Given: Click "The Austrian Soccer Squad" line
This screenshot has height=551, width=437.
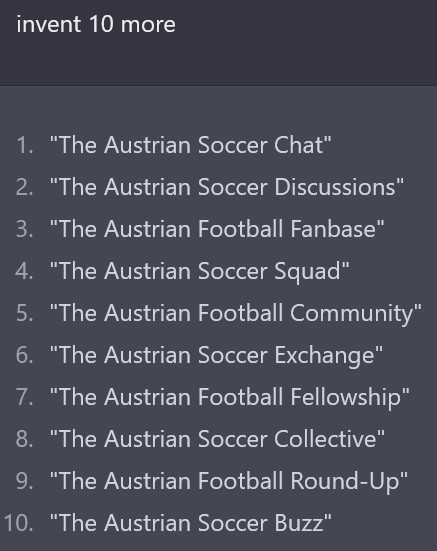Looking at the screenshot, I should click(200, 271).
